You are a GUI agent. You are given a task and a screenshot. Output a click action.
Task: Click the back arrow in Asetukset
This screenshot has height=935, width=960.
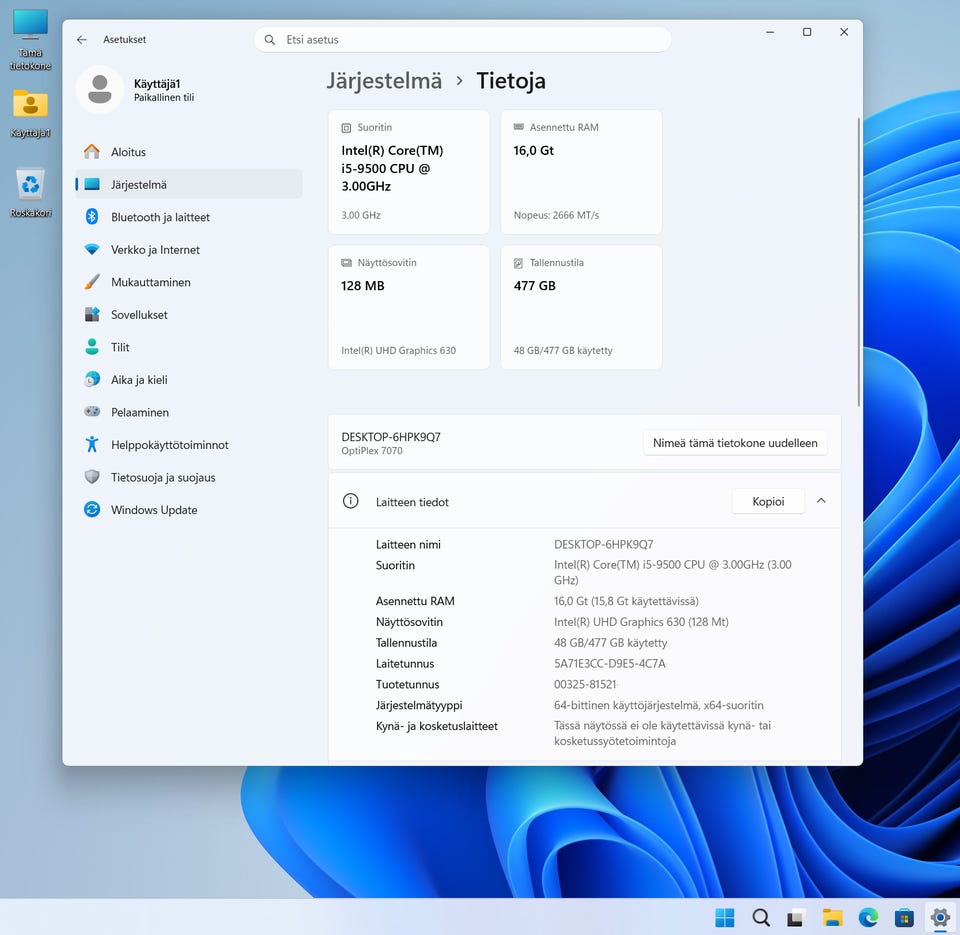[81, 40]
